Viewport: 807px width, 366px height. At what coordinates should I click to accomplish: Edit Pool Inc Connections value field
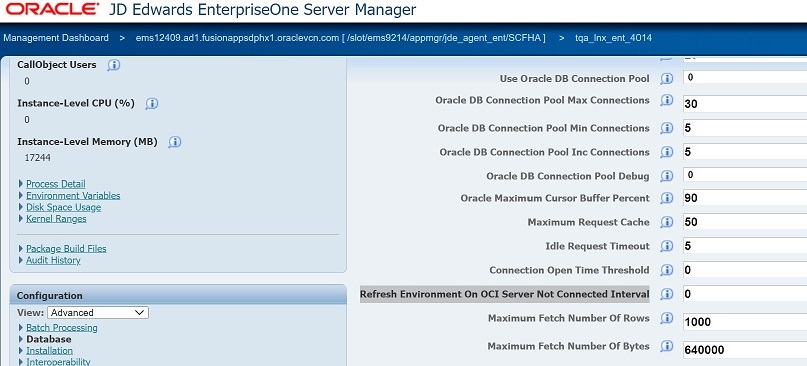coord(745,152)
